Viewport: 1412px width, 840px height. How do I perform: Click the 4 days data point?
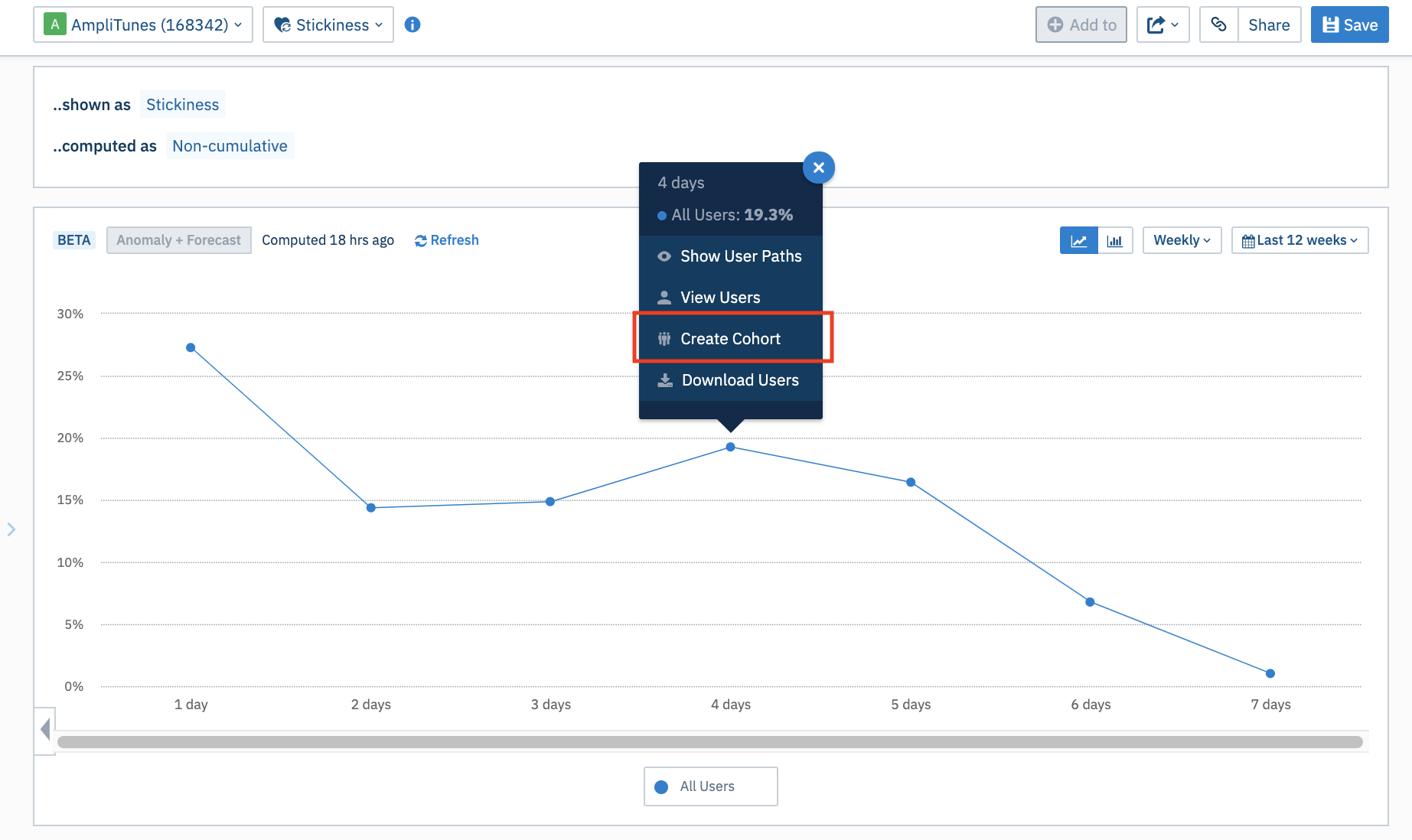(x=730, y=447)
